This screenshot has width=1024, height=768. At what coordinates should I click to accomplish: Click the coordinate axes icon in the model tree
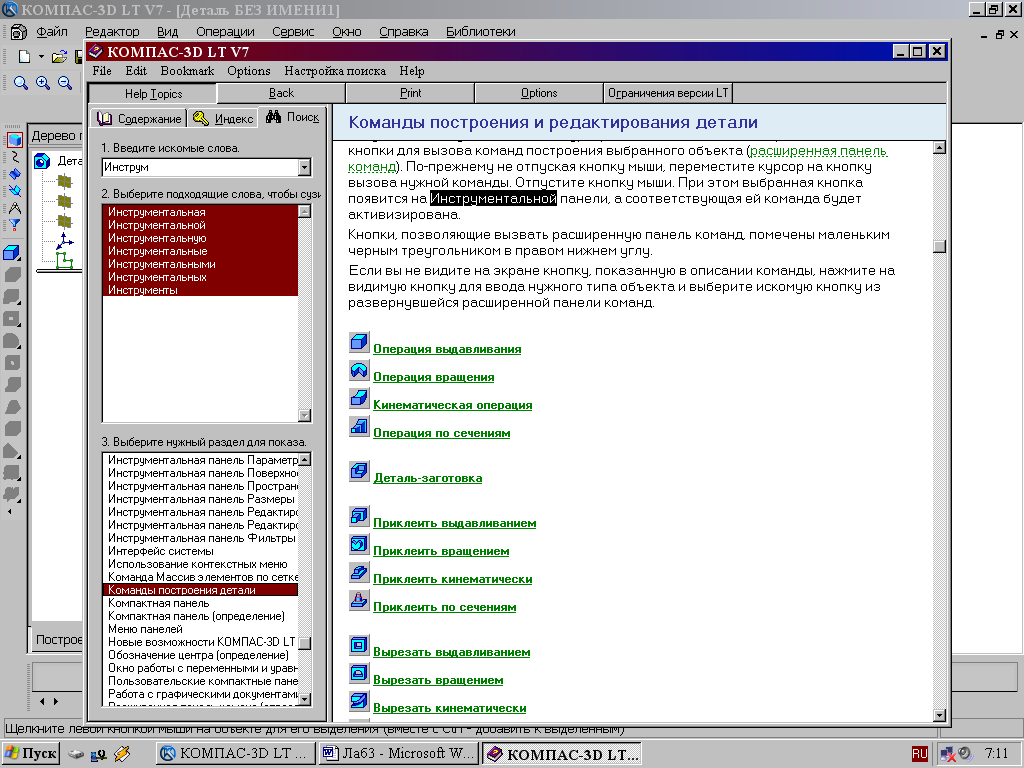[65, 241]
